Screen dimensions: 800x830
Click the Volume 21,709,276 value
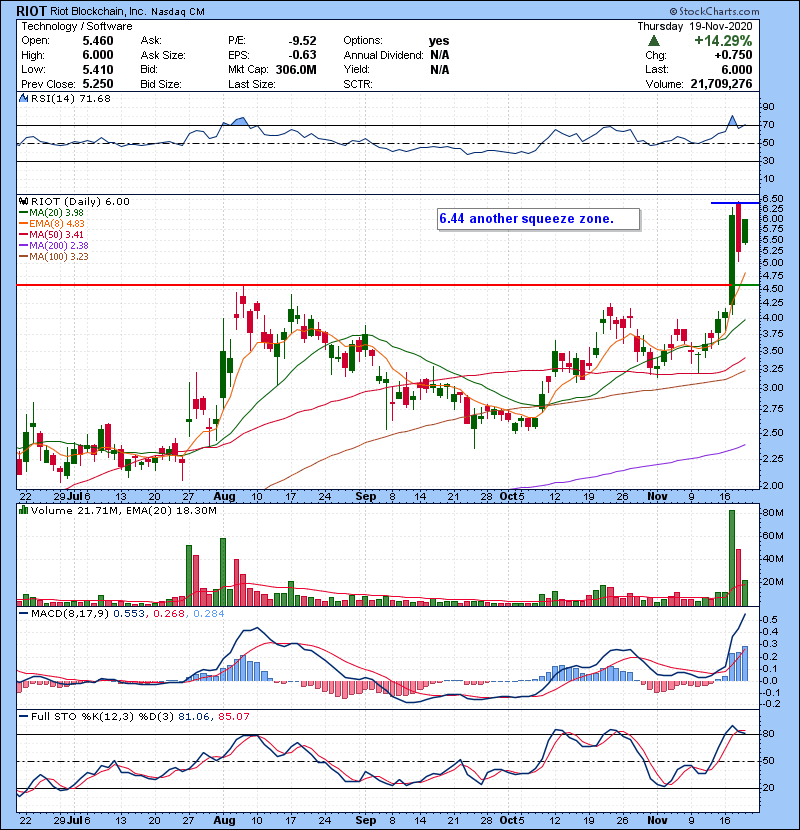tap(722, 84)
